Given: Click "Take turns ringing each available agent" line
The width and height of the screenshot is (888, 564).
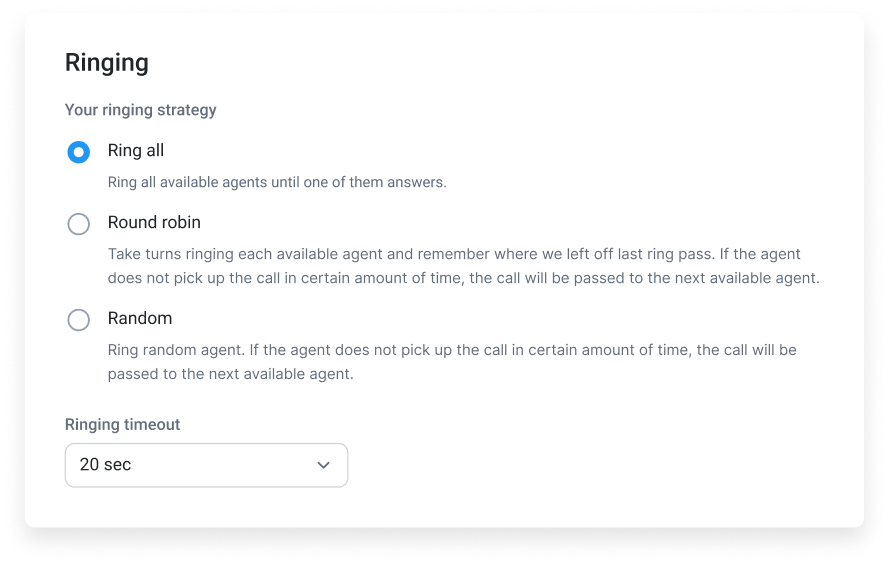Looking at the screenshot, I should click(454, 254).
